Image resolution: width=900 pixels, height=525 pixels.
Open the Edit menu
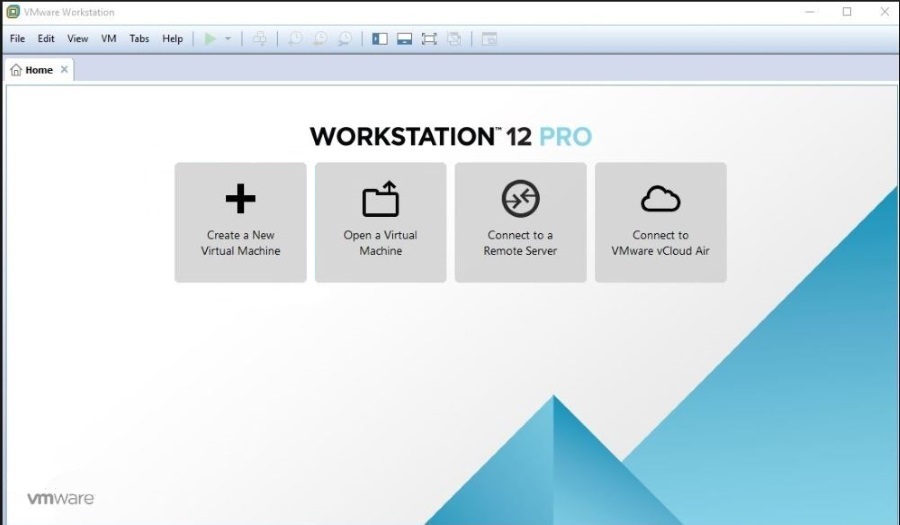coord(46,38)
